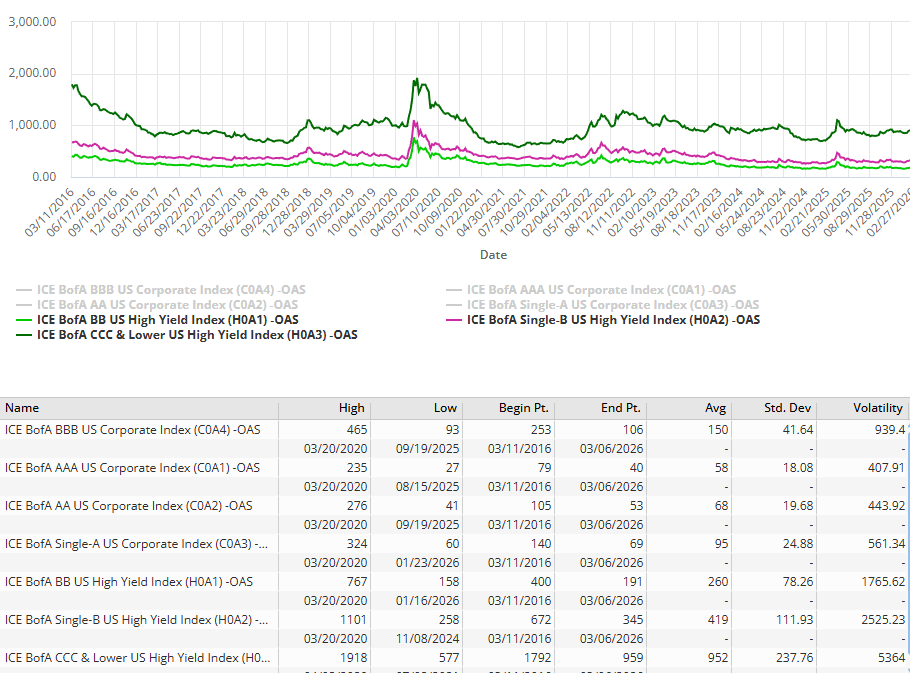Image resolution: width=910 pixels, height=673 pixels.
Task: Show Single-A US Corporate Index series
Action: click(x=609, y=304)
